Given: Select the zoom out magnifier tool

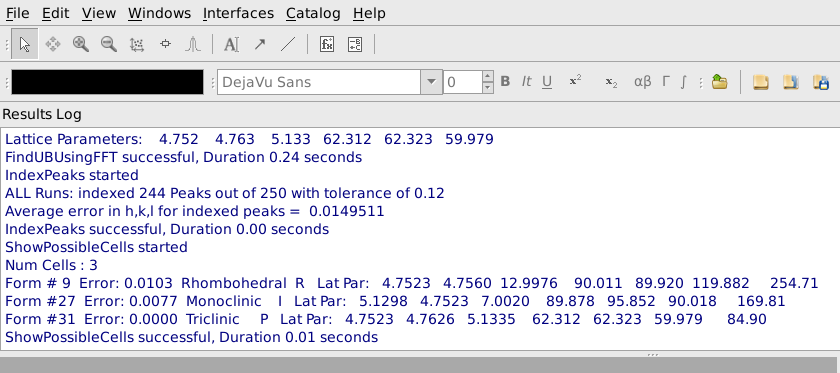Looking at the screenshot, I should pyautogui.click(x=109, y=44).
